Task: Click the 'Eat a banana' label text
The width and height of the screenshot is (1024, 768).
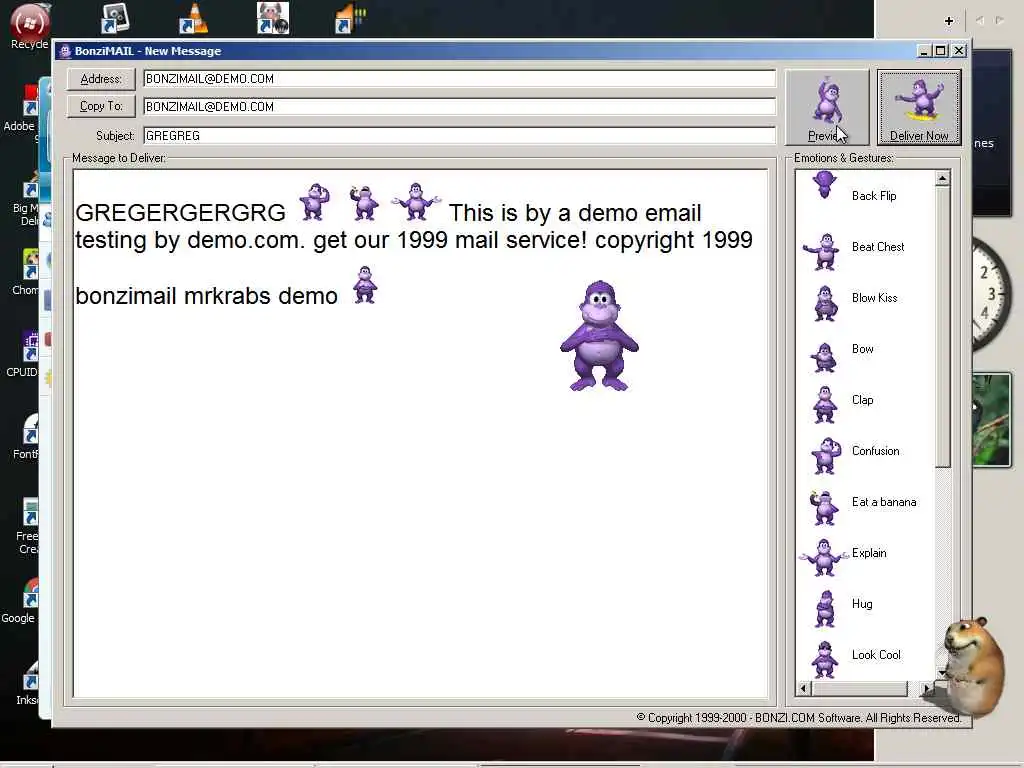Action: point(884,502)
